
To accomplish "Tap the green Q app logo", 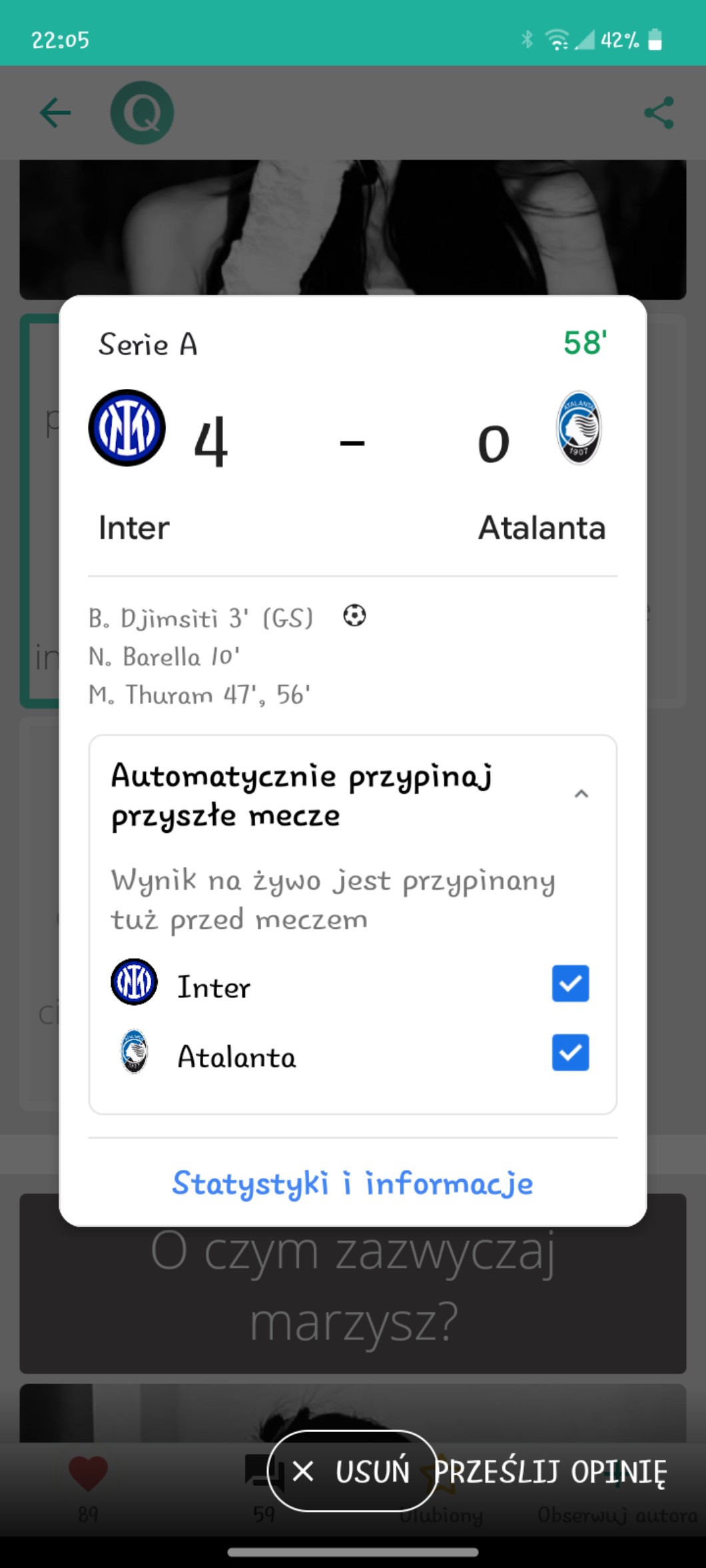I will click(142, 113).
